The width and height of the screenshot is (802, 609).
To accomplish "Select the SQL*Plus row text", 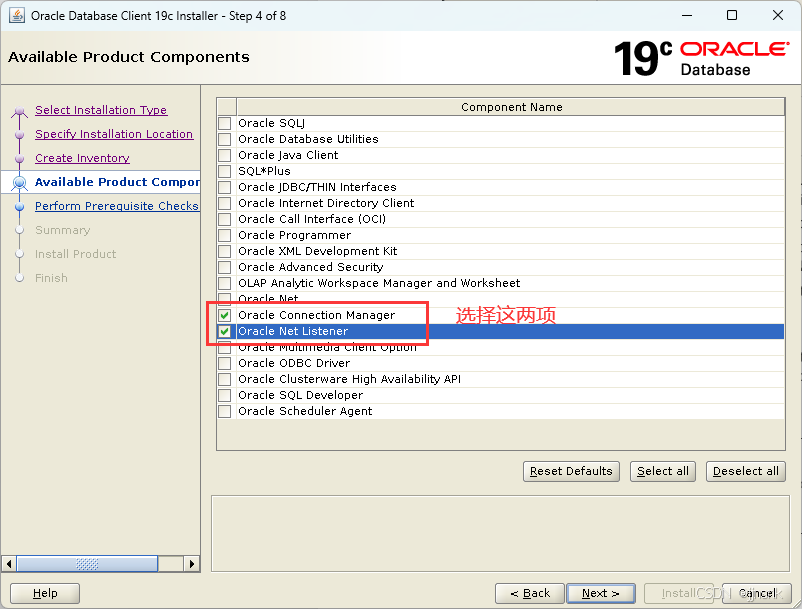I will pos(264,171).
